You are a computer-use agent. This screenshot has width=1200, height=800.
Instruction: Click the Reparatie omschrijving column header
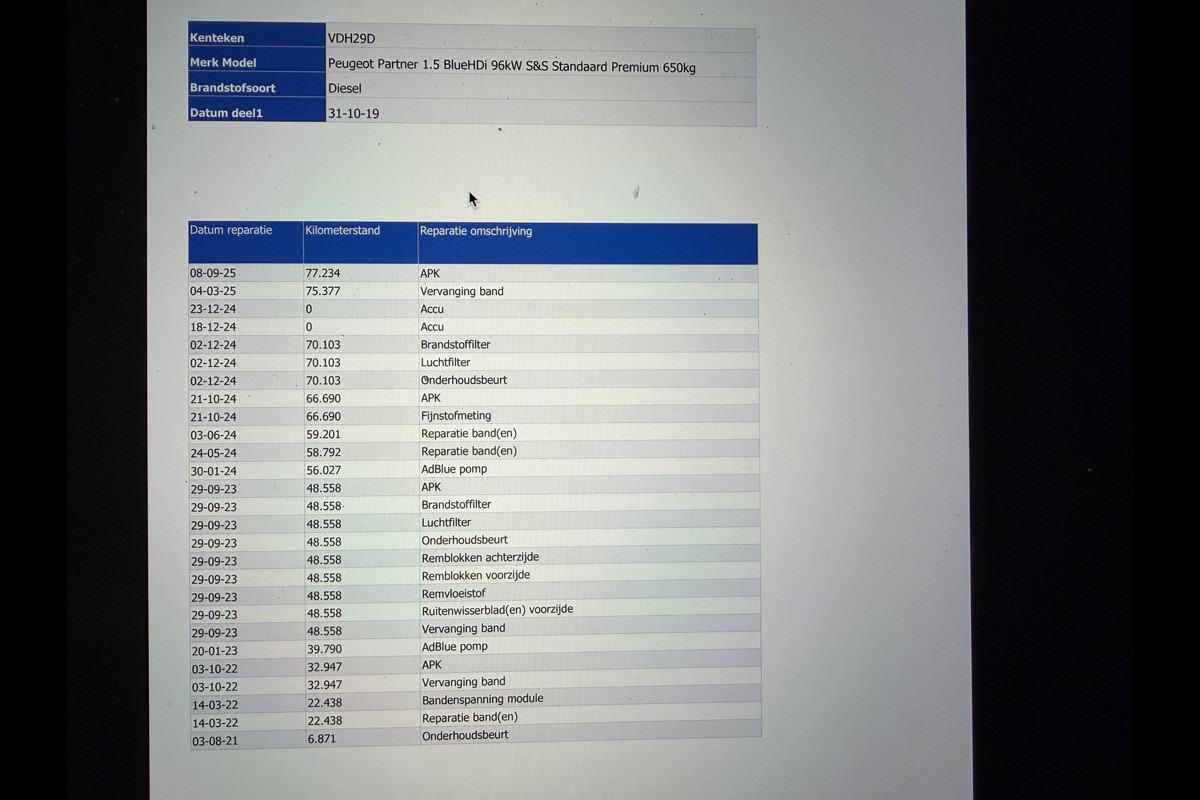click(x=476, y=231)
